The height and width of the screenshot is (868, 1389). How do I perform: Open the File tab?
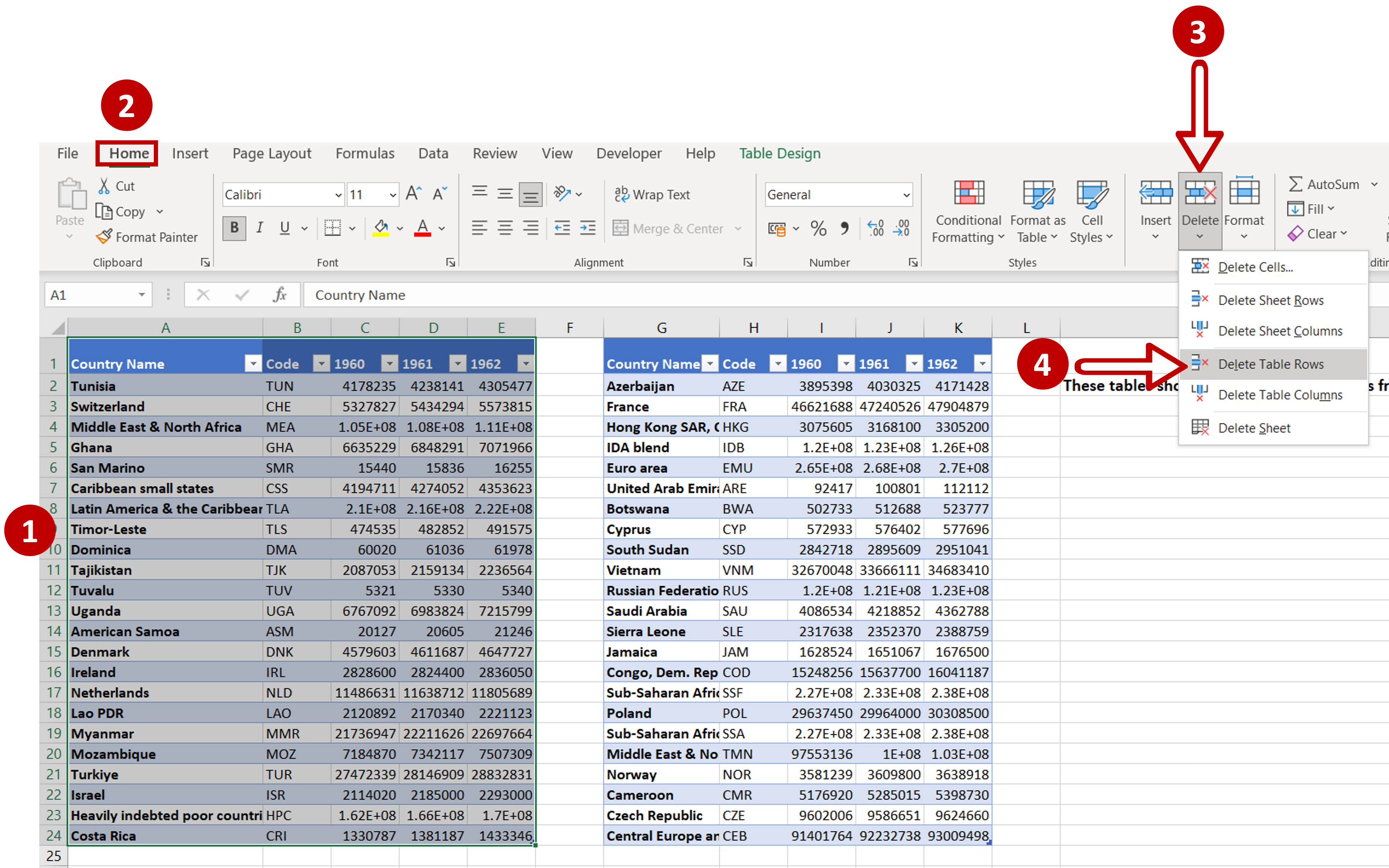click(x=67, y=153)
